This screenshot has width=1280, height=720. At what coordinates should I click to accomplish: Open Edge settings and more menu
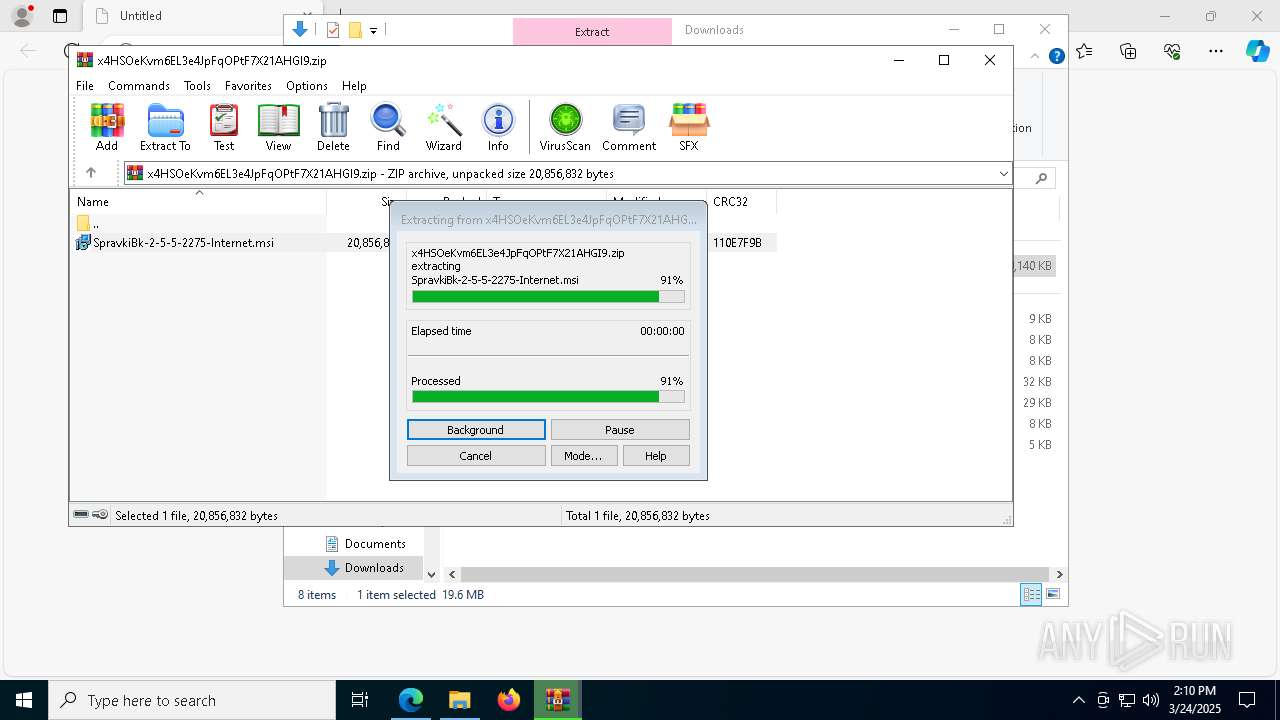pos(1216,51)
